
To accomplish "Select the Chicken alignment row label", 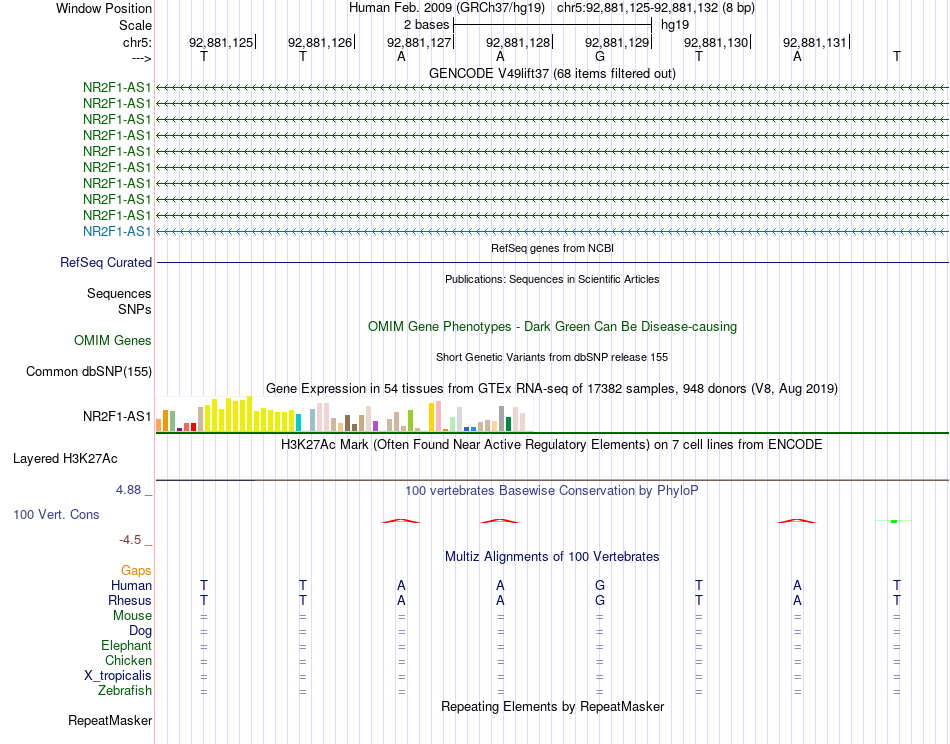I will point(128,660).
